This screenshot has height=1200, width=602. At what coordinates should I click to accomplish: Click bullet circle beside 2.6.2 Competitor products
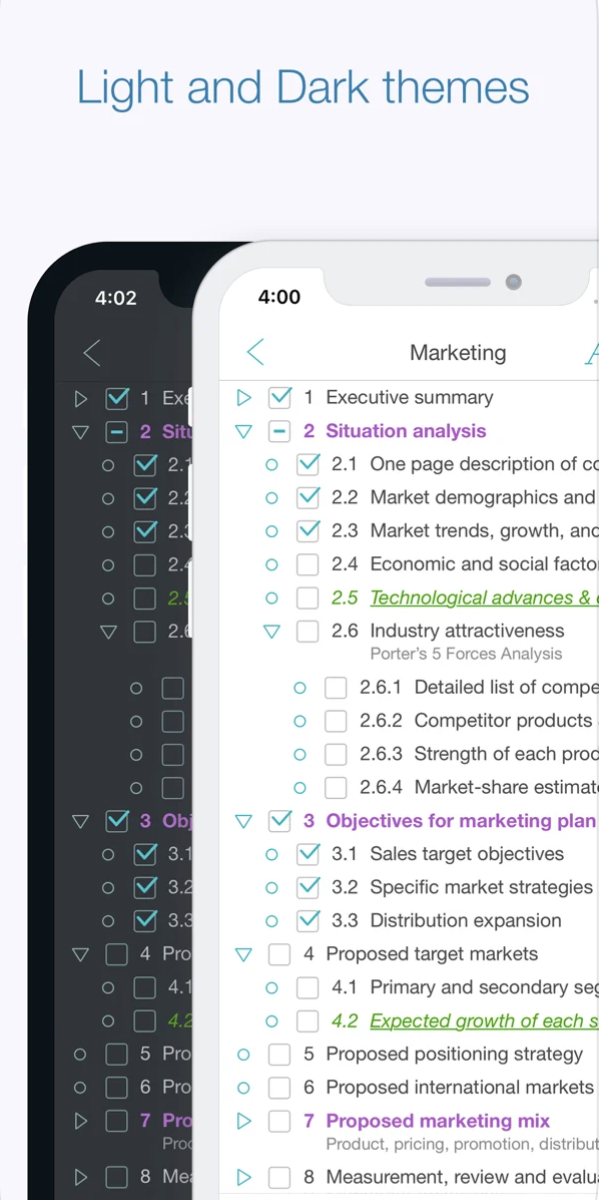pos(299,721)
